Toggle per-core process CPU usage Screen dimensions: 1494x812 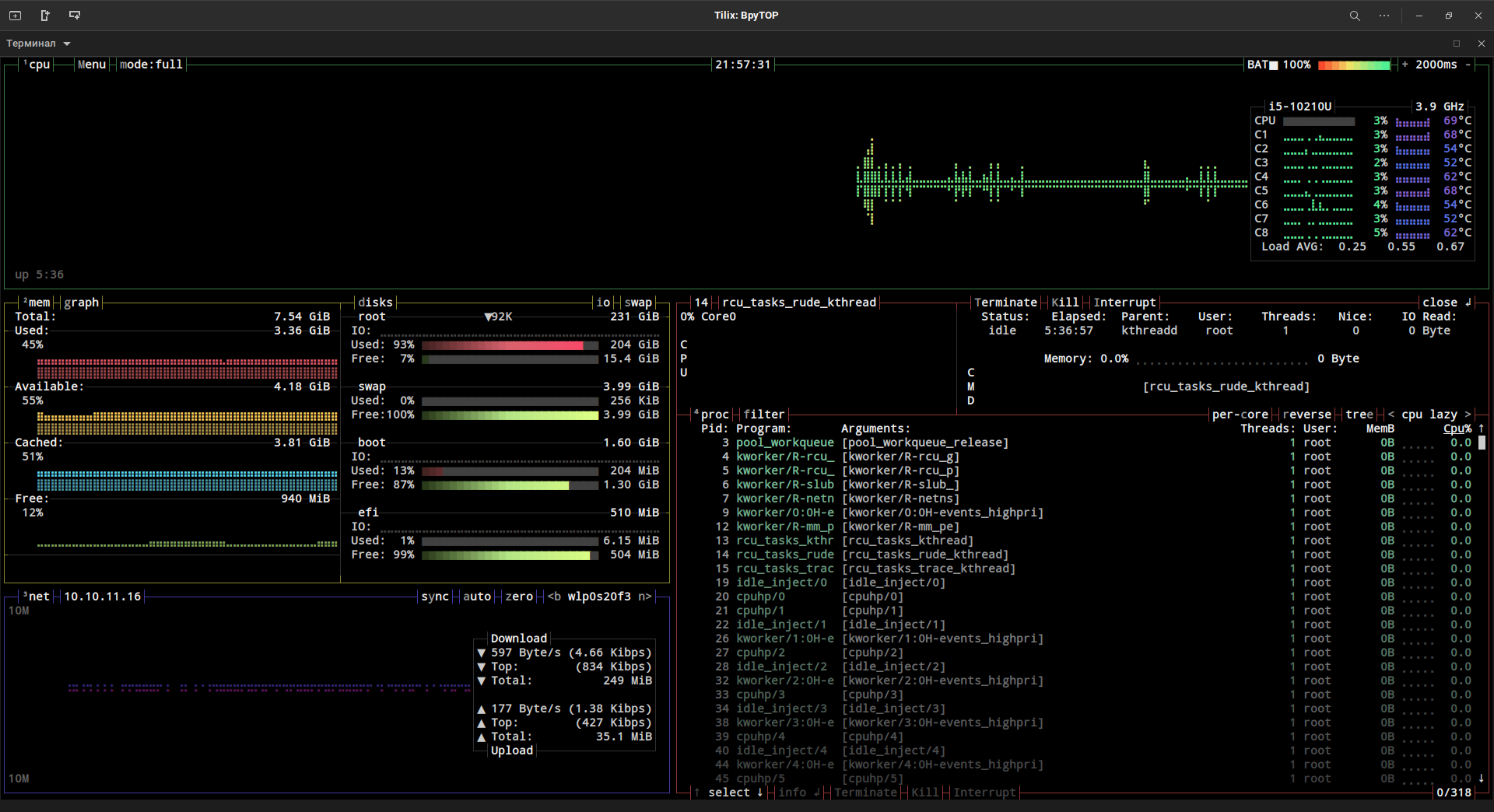click(x=1240, y=415)
